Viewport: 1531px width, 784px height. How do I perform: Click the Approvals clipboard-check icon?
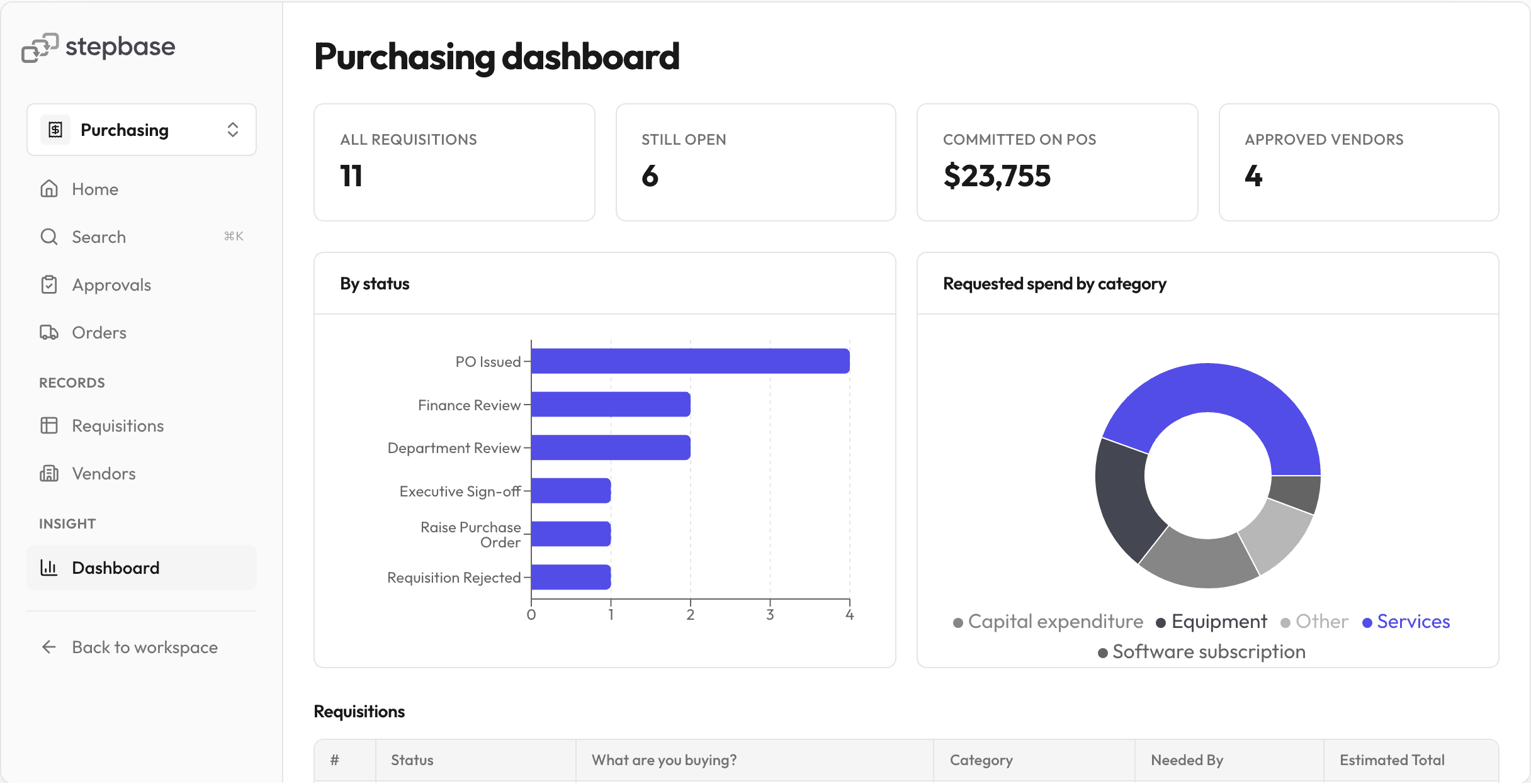coord(49,284)
